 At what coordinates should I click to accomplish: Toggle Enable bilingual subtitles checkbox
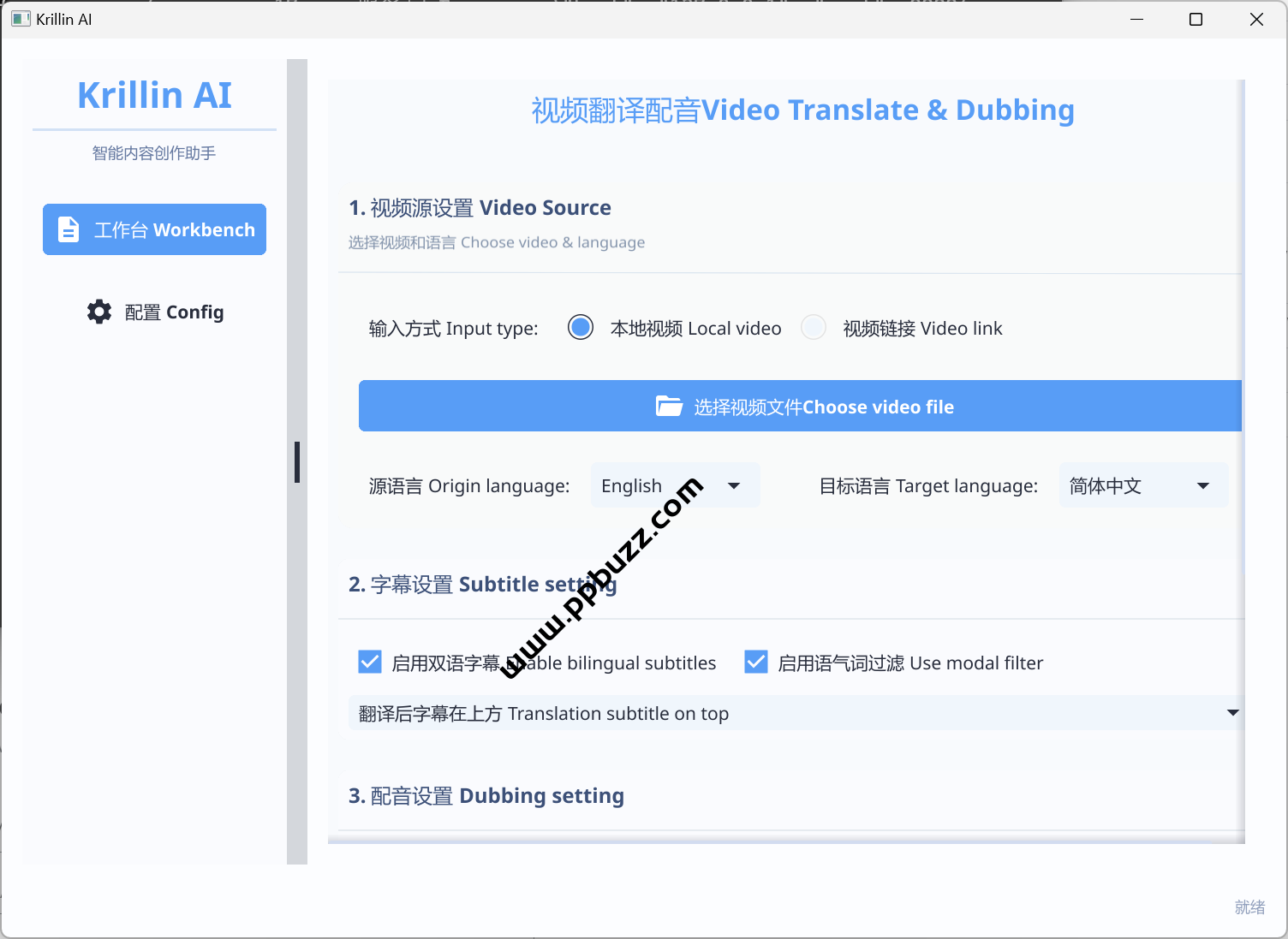[370, 662]
